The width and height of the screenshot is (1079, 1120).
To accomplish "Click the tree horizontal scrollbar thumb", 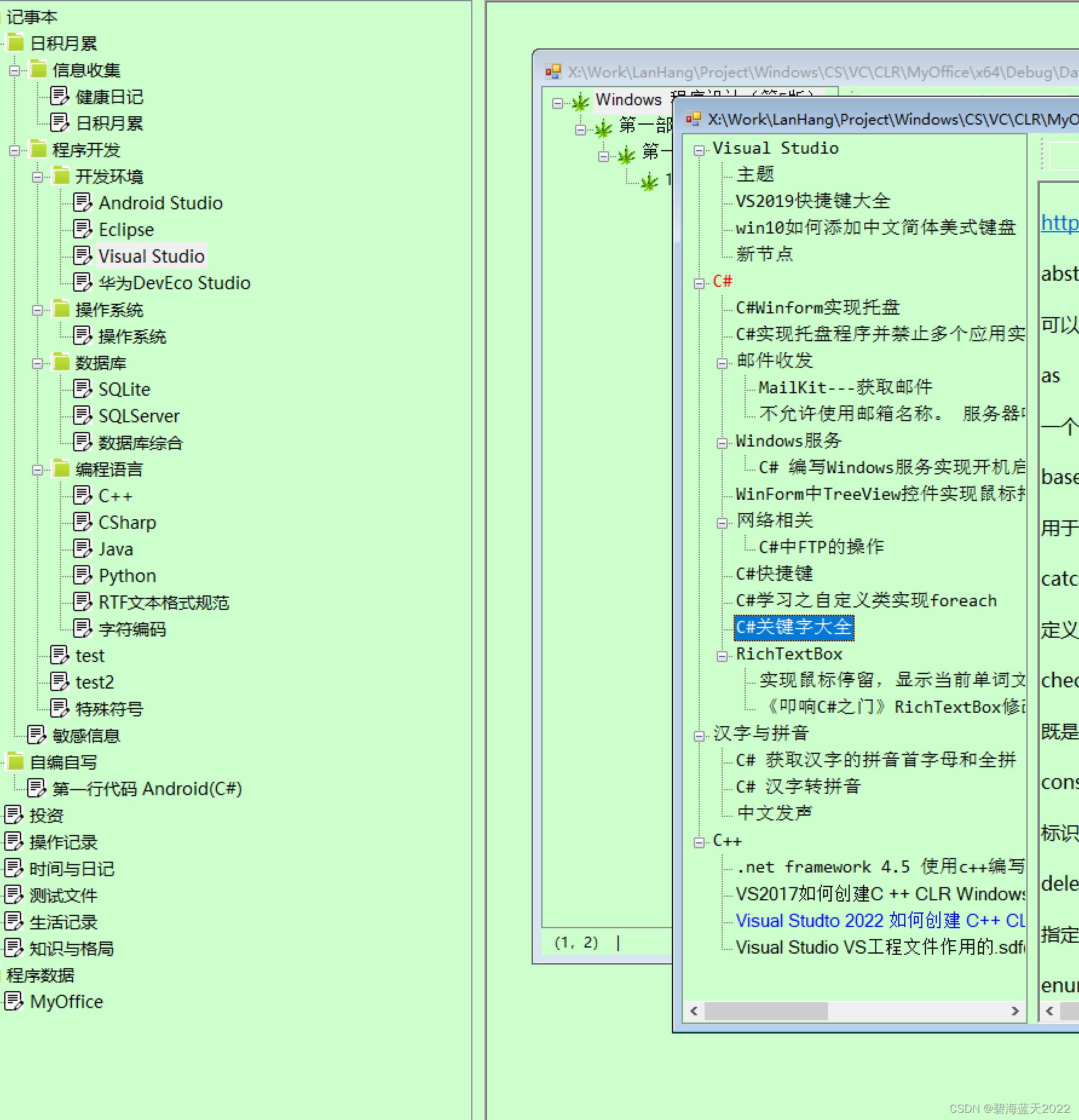I will pos(766,1011).
